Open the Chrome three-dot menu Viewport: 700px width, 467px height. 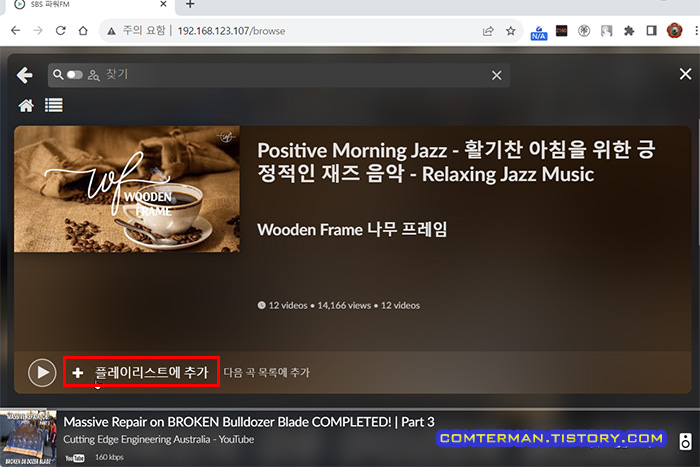696,30
